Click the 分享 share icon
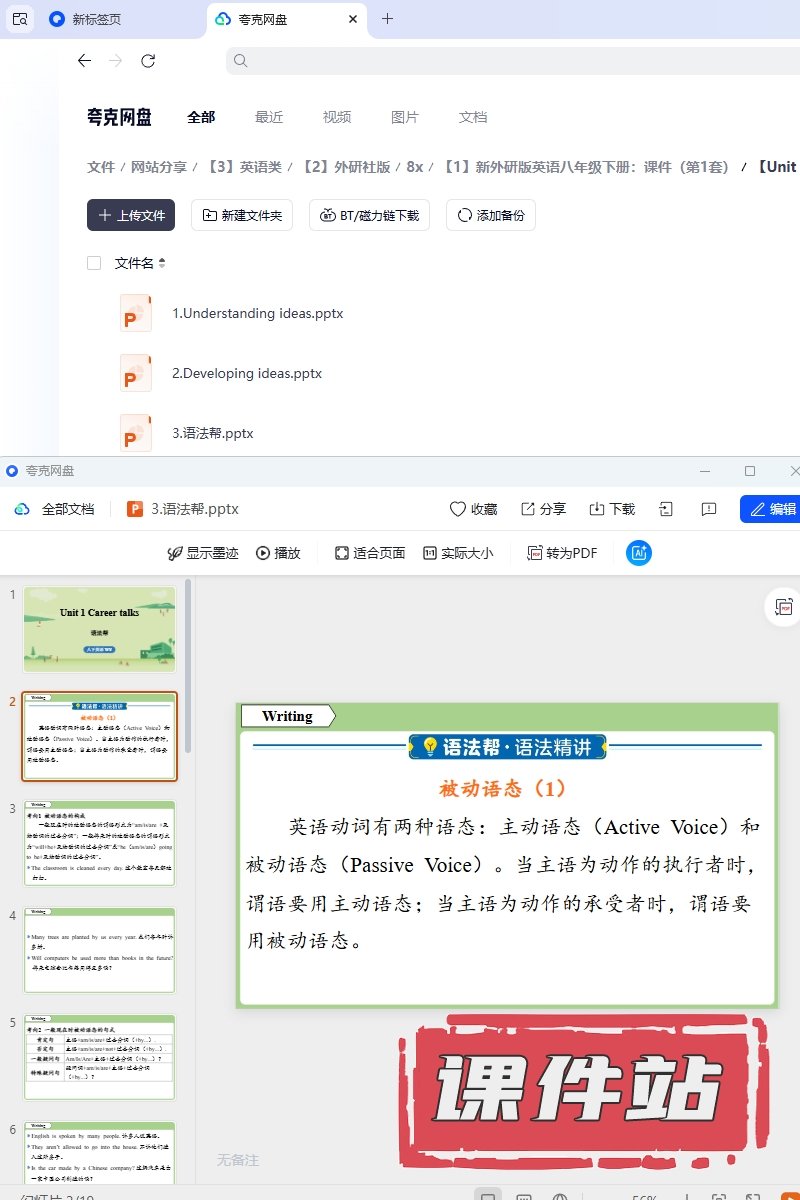The height and width of the screenshot is (1200, 800). pos(528,509)
